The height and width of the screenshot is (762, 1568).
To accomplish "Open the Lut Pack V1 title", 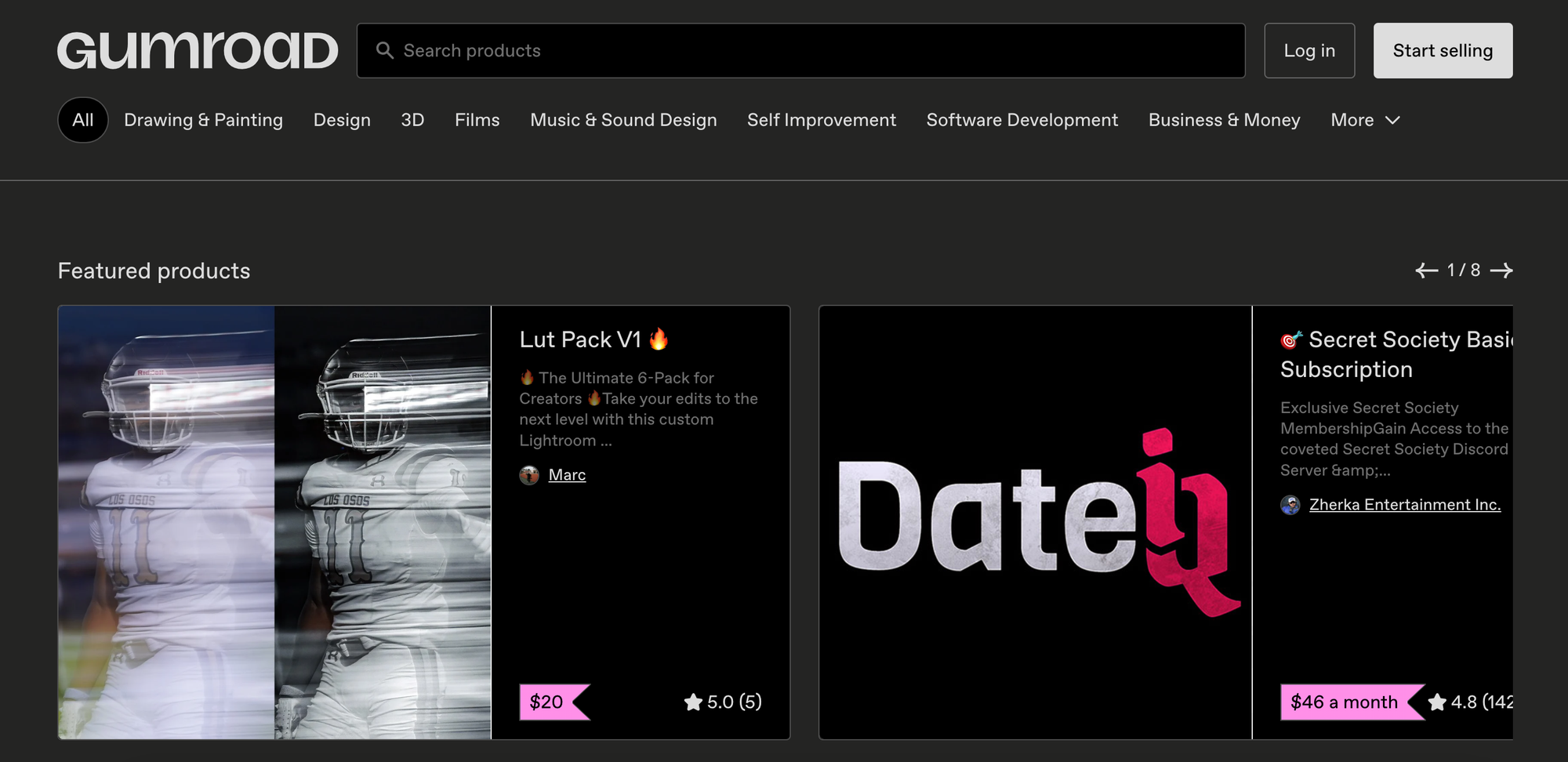I will click(593, 339).
